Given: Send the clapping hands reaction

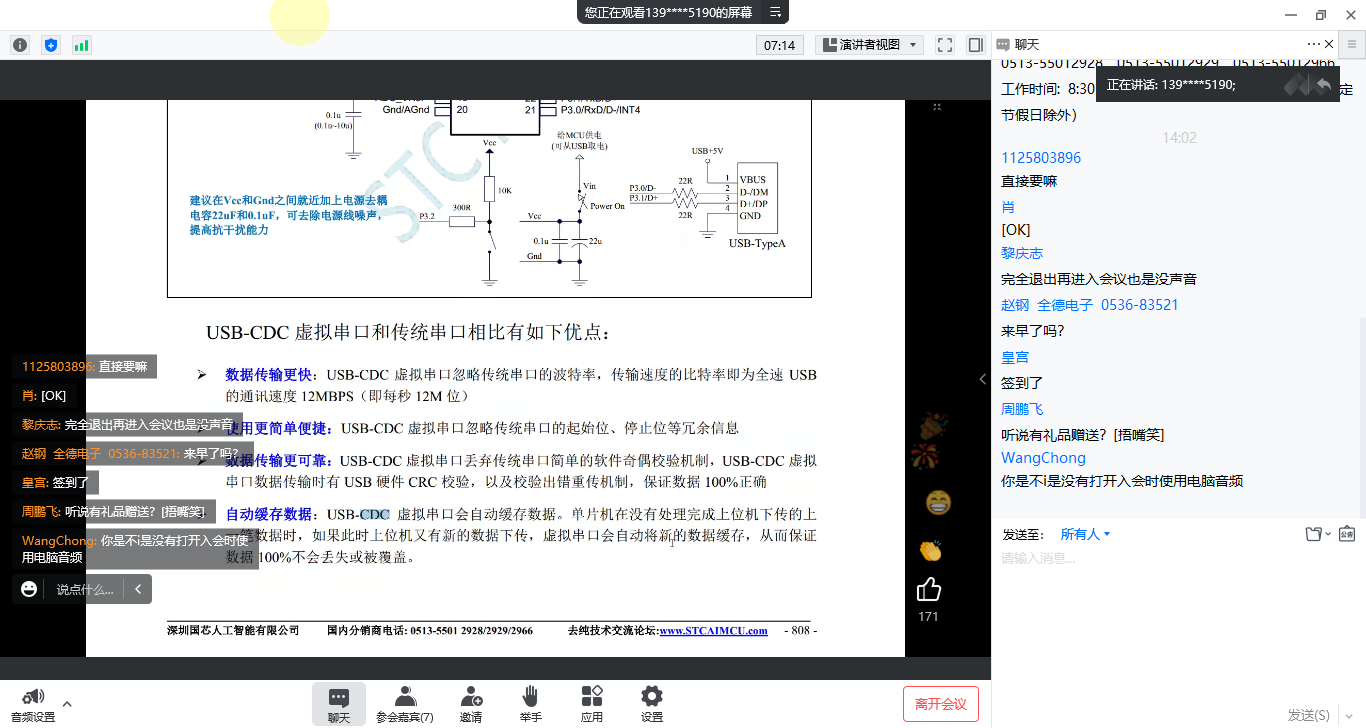Looking at the screenshot, I should pyautogui.click(x=930, y=550).
